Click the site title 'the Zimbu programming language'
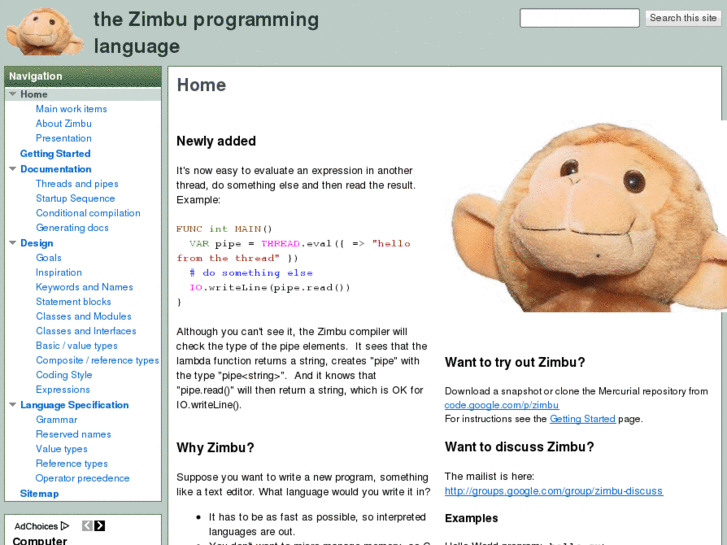 pos(206,32)
